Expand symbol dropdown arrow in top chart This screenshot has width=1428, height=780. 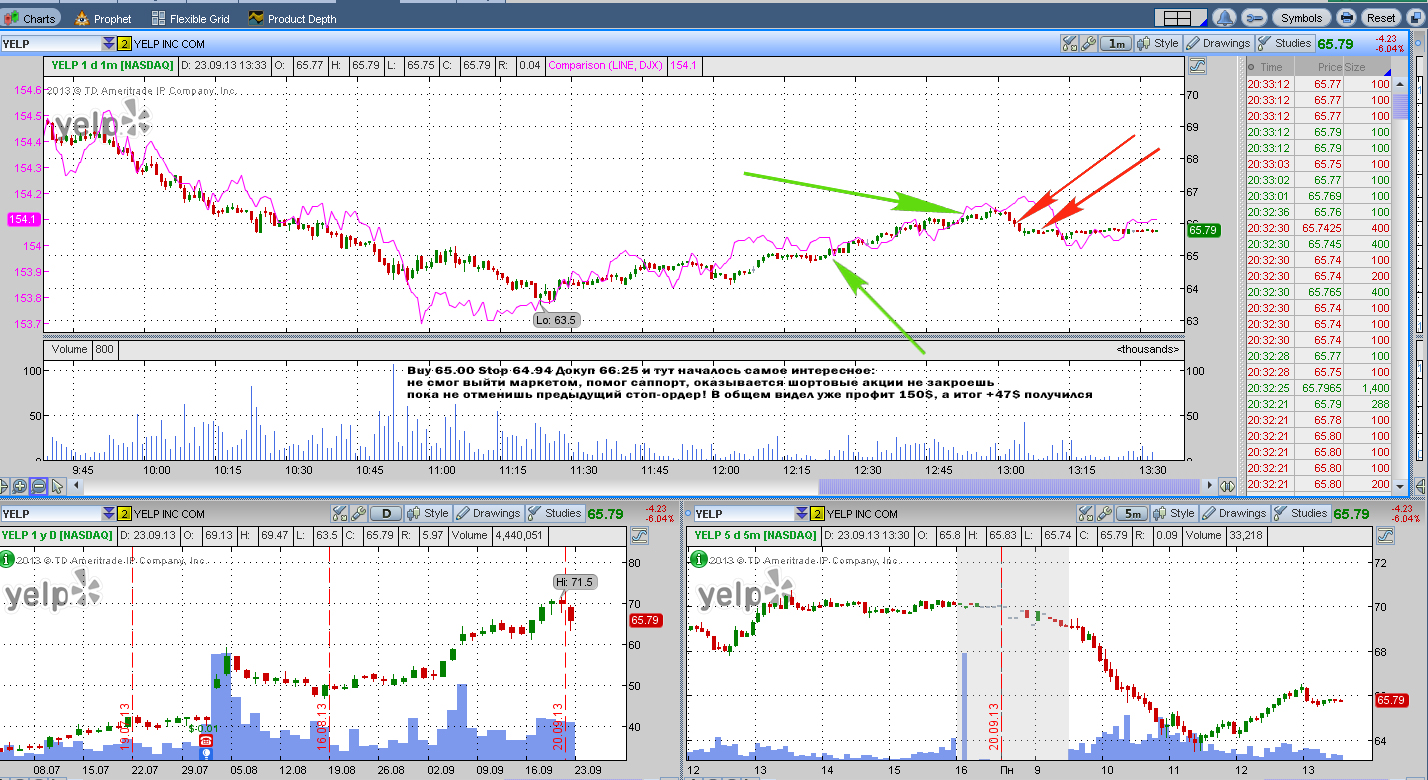(109, 44)
